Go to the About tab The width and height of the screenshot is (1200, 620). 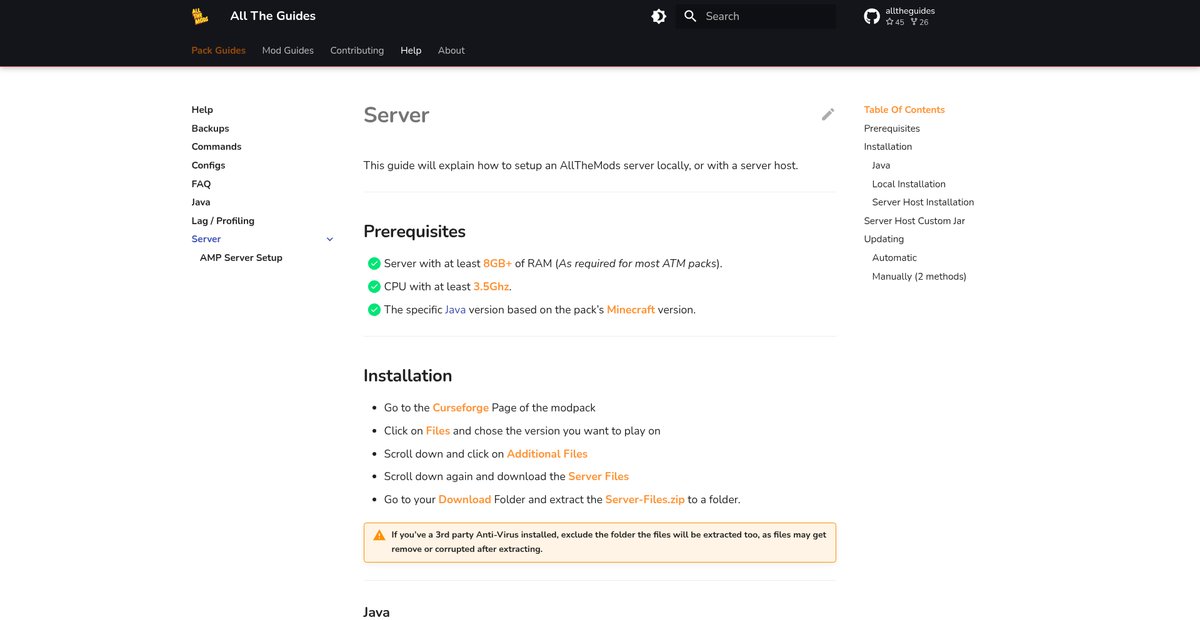tap(451, 50)
